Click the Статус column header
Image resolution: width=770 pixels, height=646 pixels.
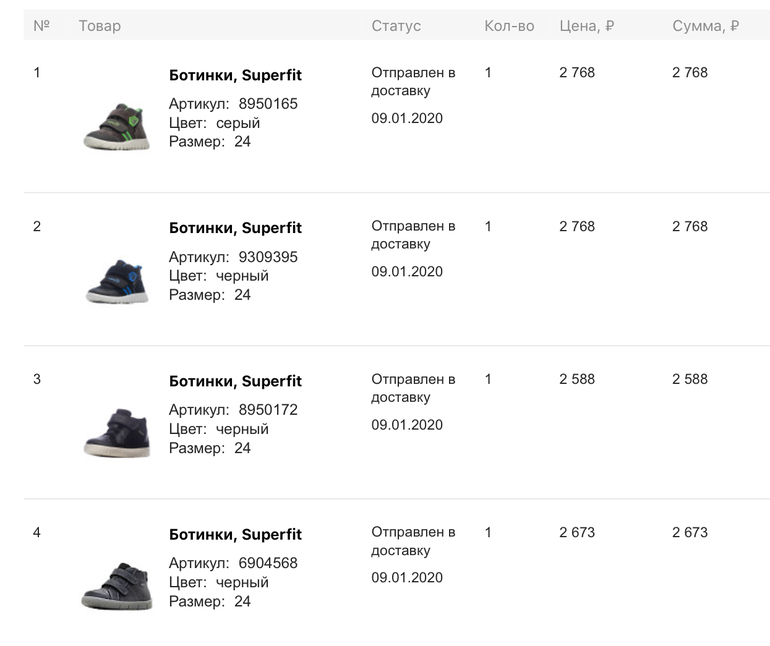[x=396, y=25]
